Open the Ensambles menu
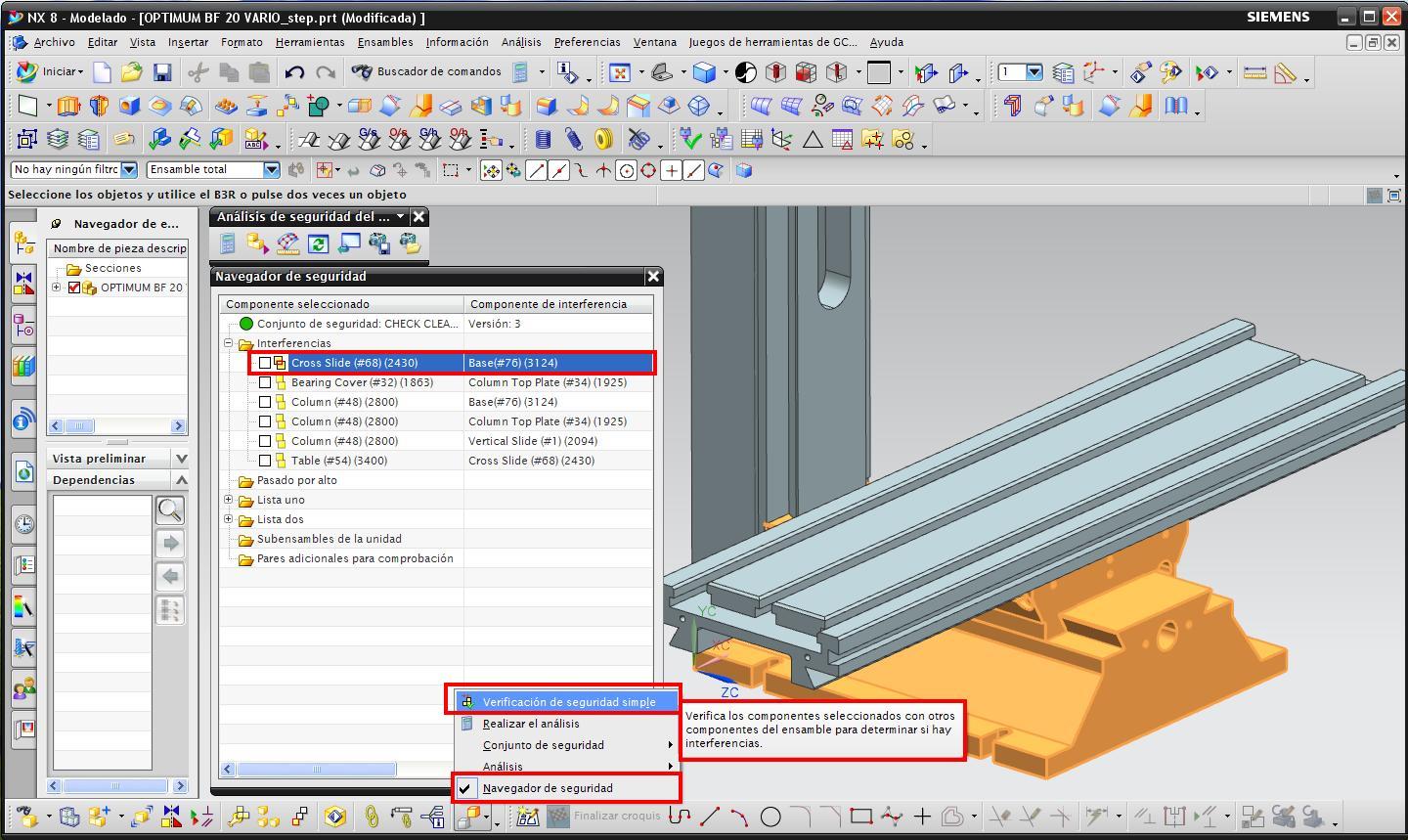Screen dimensions: 1408x840 (x=385, y=42)
